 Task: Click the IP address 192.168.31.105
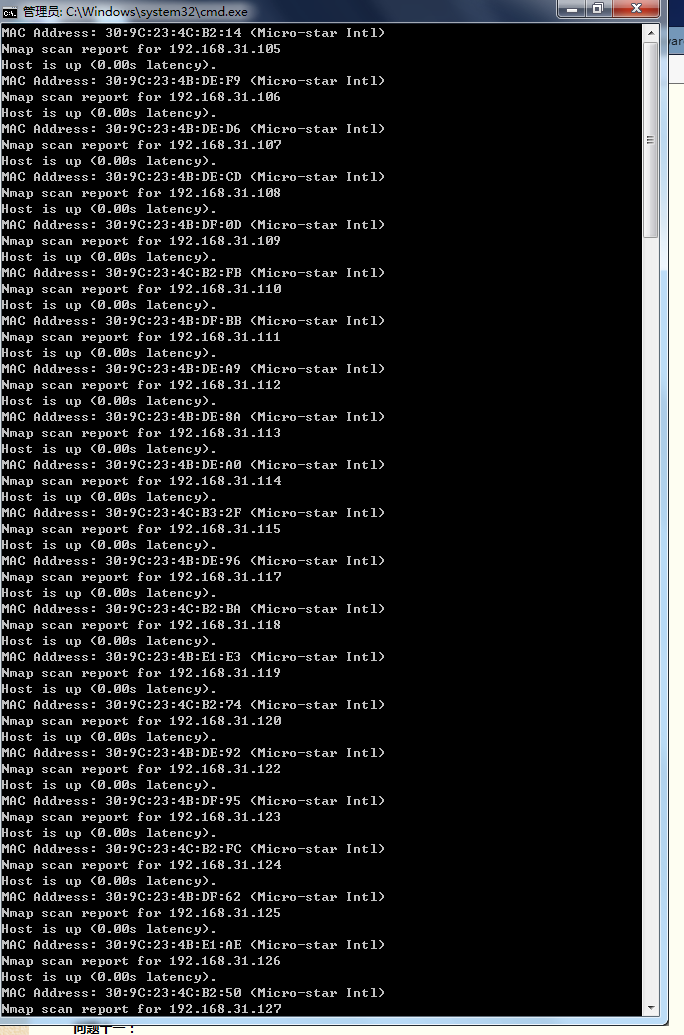[x=225, y=49]
